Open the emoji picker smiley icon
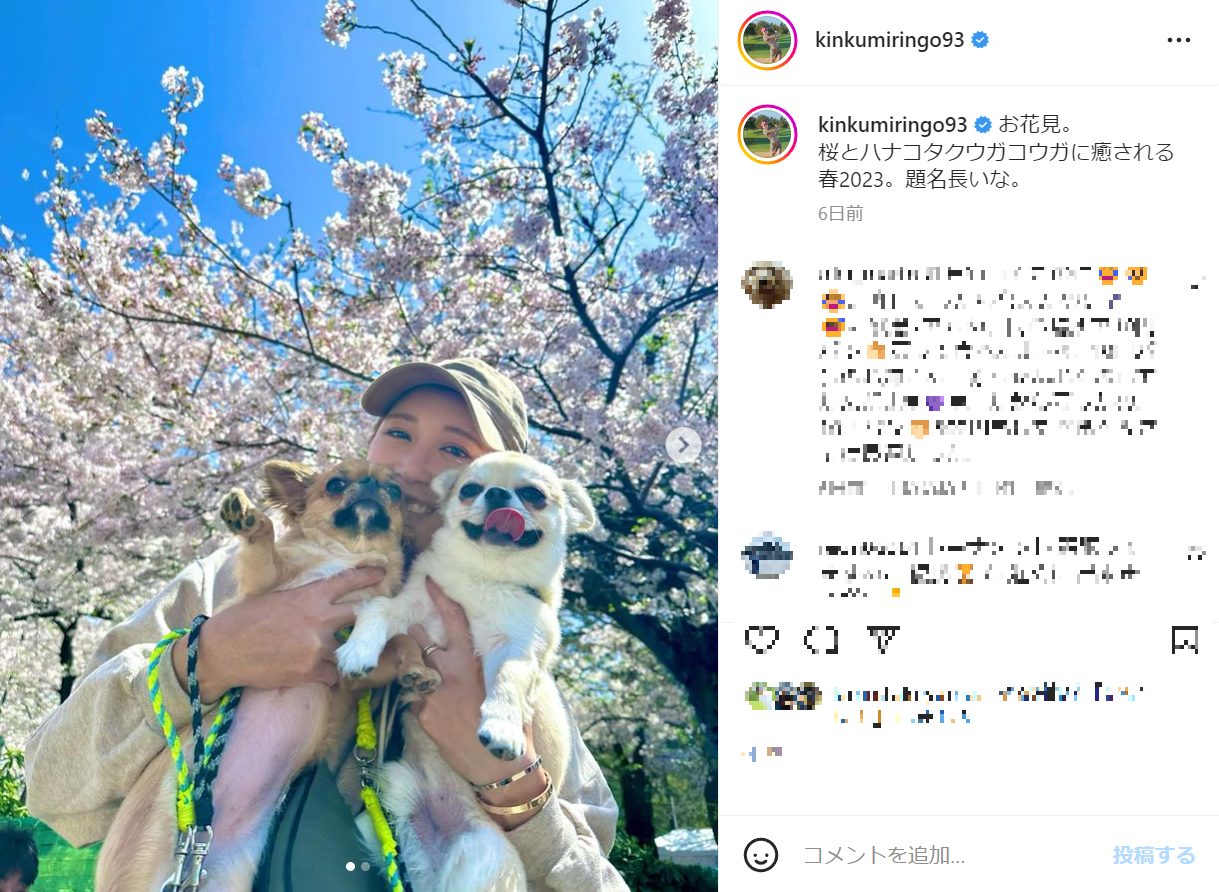The width and height of the screenshot is (1219, 892). click(x=761, y=855)
